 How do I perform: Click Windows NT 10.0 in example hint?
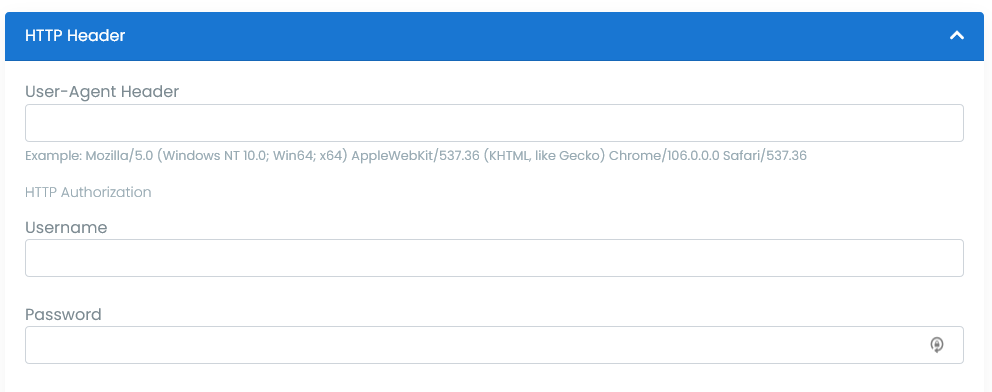pos(214,156)
